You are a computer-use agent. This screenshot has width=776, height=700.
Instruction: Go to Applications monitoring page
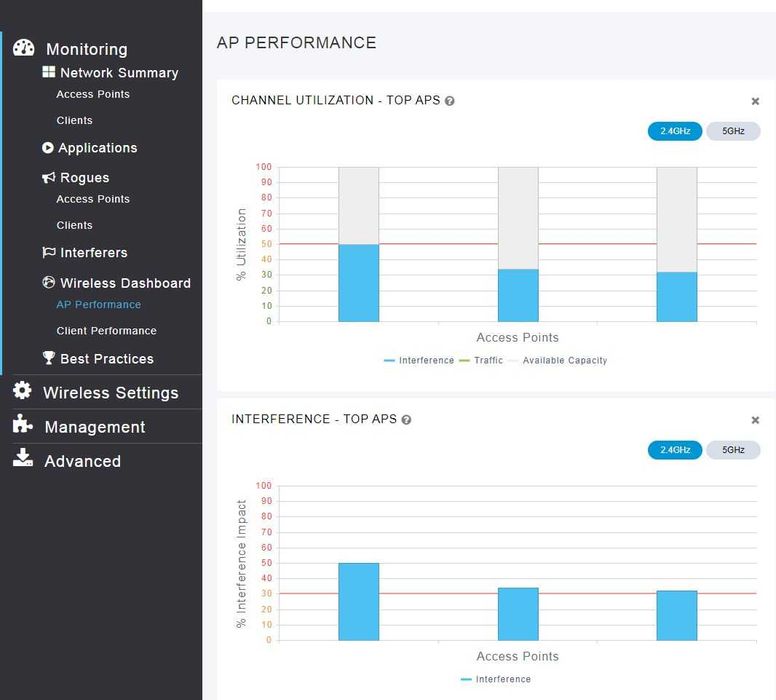(x=98, y=148)
